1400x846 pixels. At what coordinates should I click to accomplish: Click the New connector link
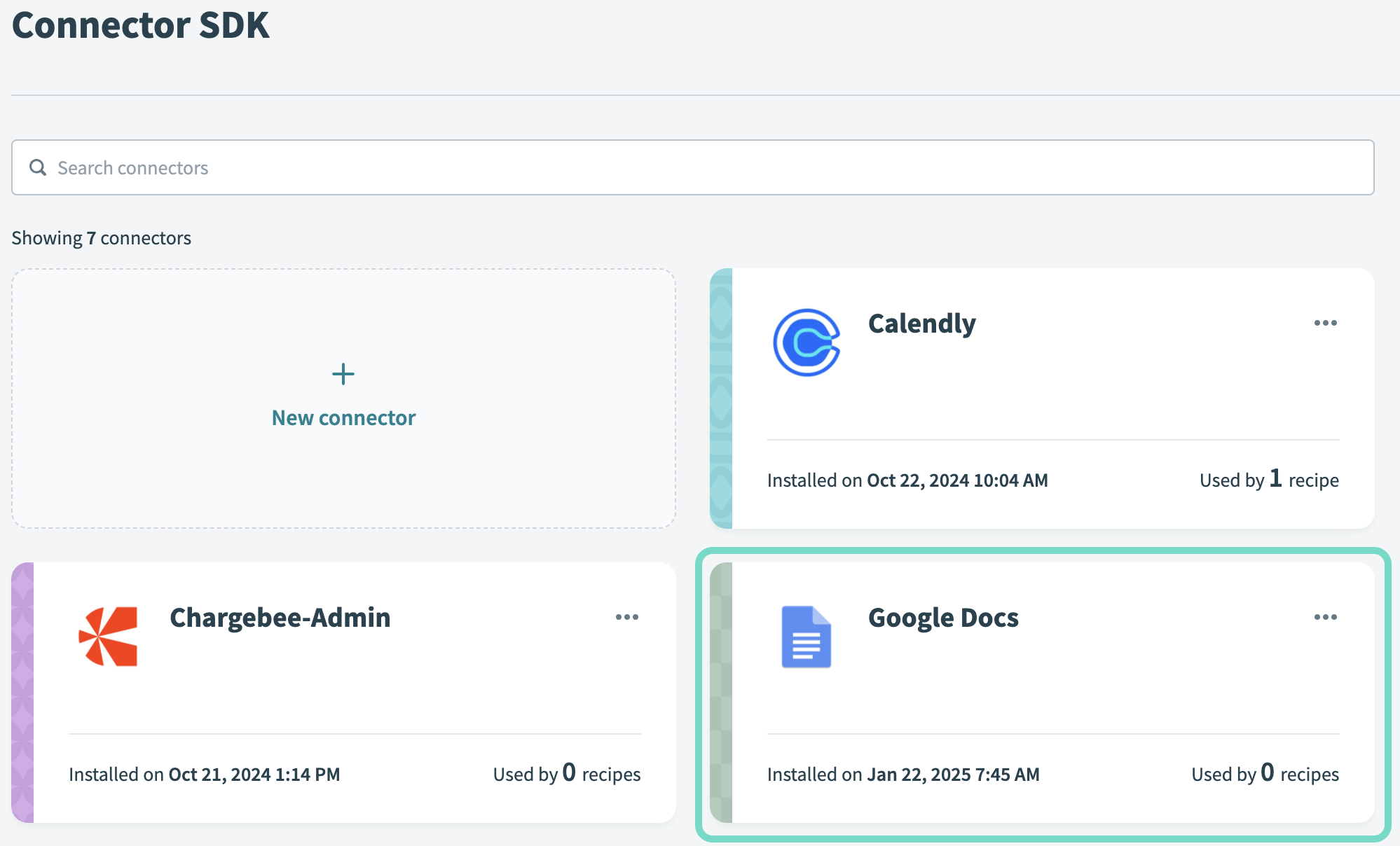(343, 418)
